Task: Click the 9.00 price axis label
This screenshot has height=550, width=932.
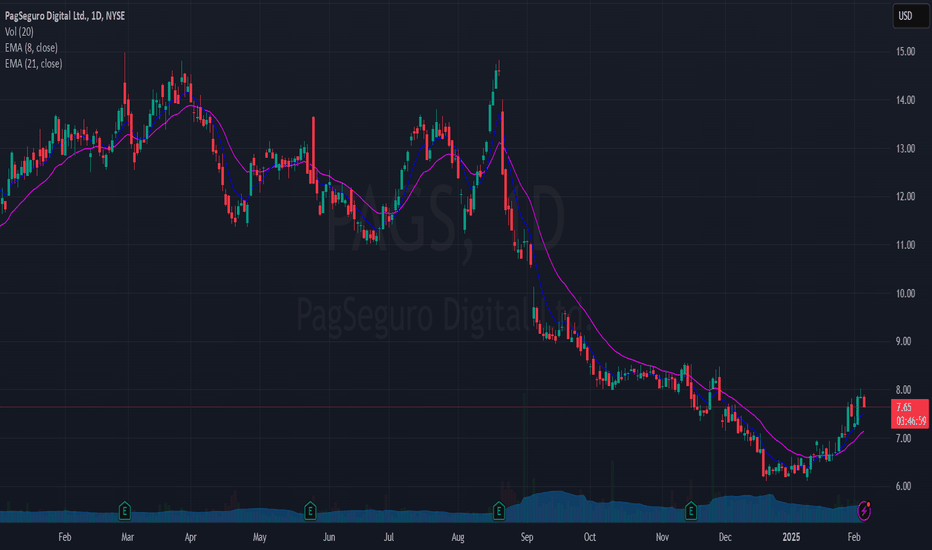Action: 903,341
